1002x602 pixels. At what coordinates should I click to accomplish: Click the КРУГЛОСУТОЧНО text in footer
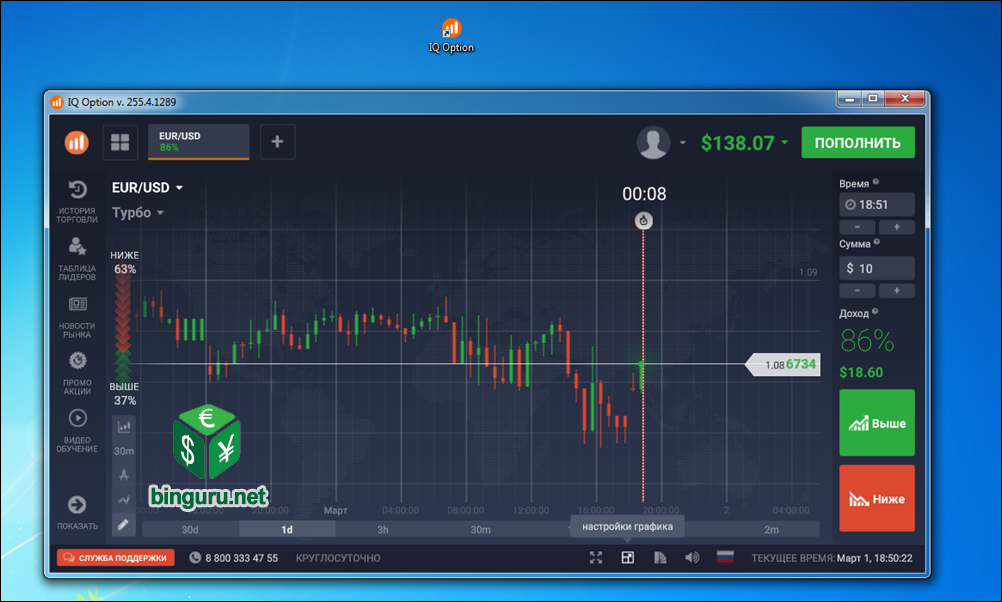338,559
